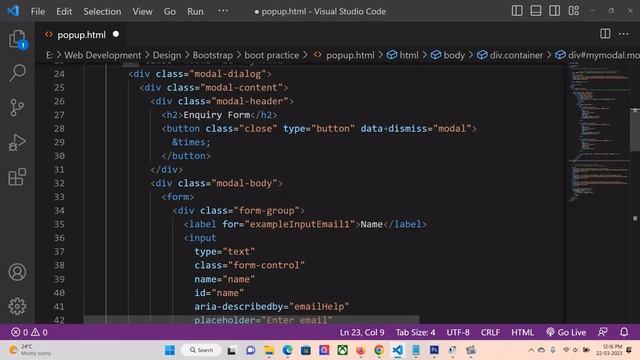This screenshot has height=360, width=640.
Task: Open the editor More Actions ellipsis
Action: tap(623, 34)
